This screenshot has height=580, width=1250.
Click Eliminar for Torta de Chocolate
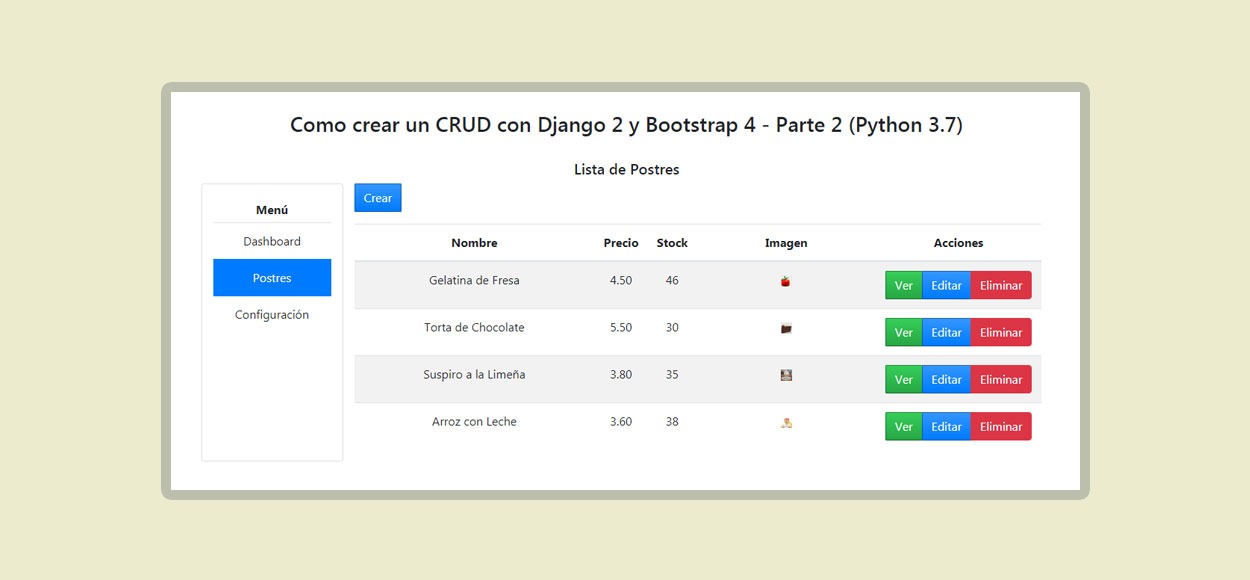pyautogui.click(x=1001, y=332)
